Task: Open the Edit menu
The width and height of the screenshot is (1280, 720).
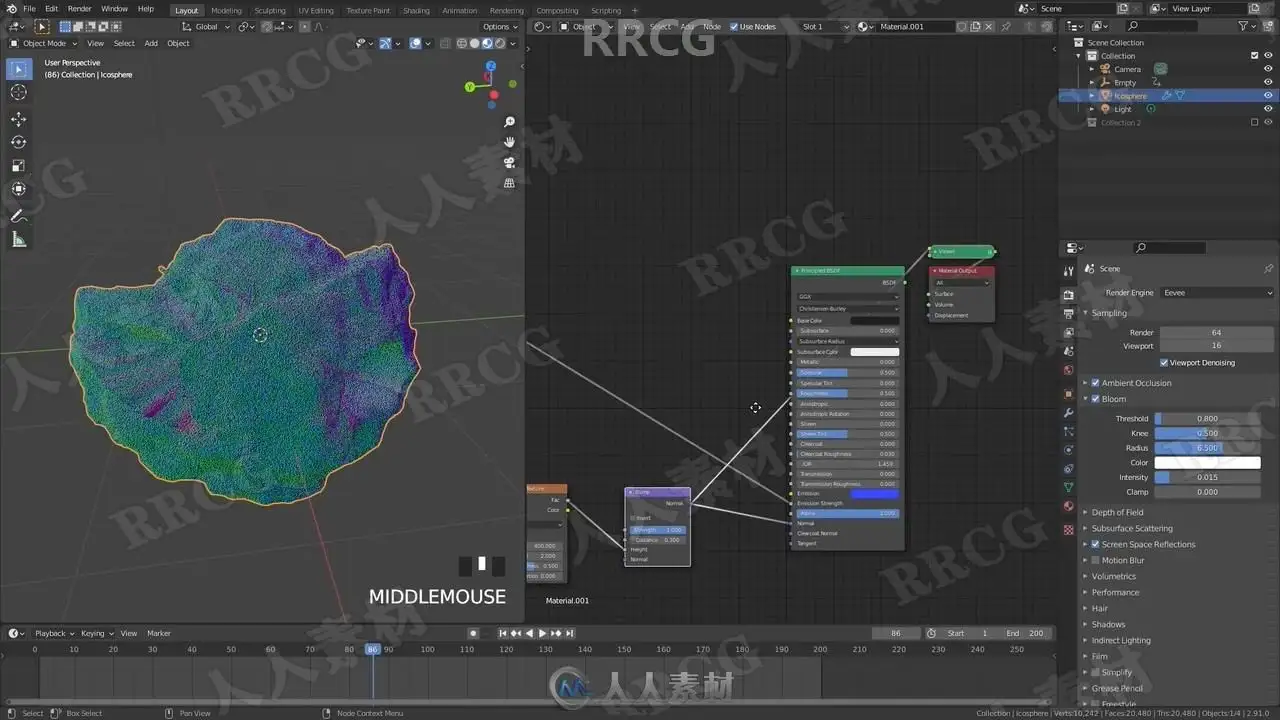Action: 51,9
